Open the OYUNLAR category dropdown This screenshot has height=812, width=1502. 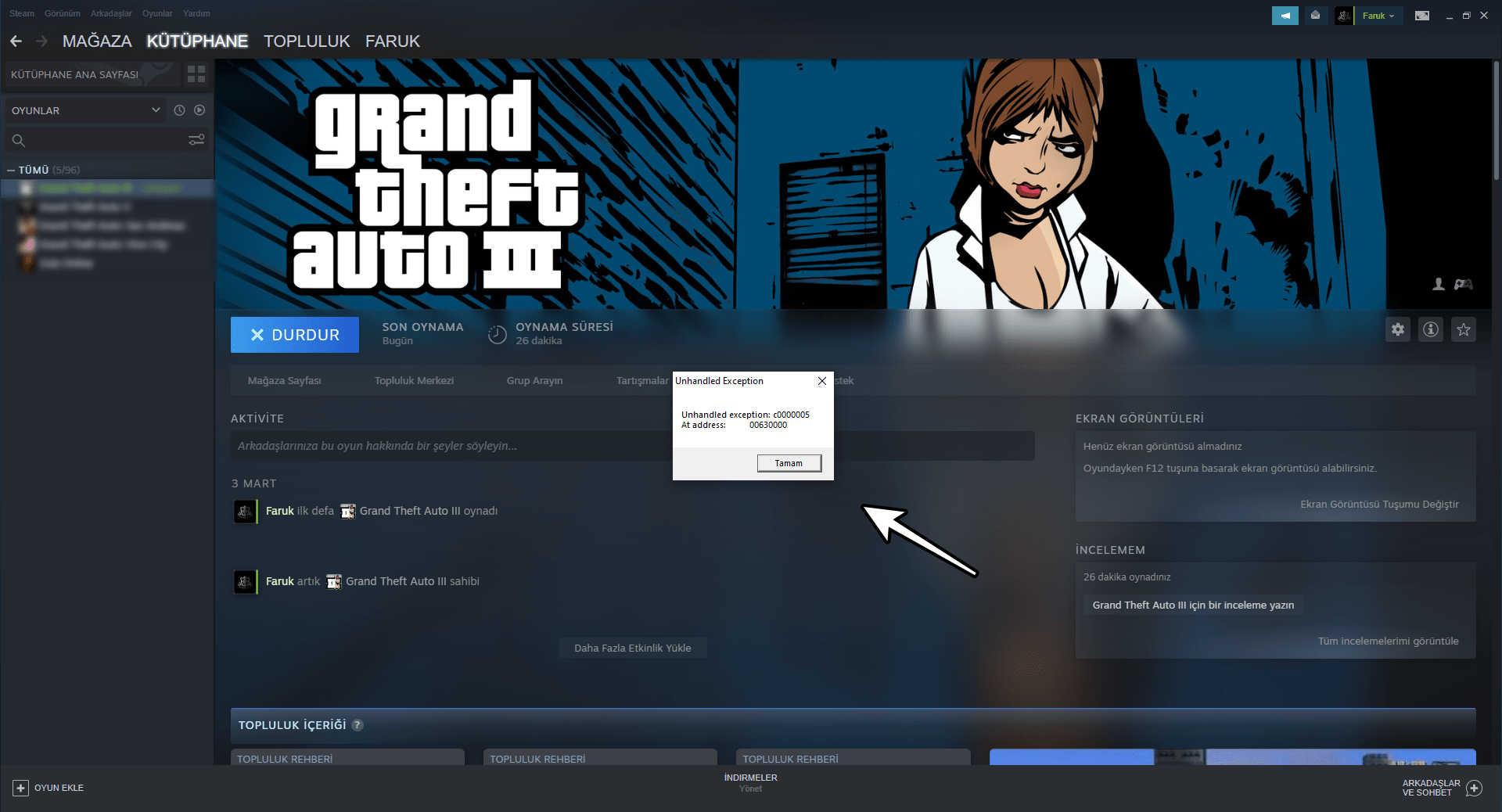85,110
